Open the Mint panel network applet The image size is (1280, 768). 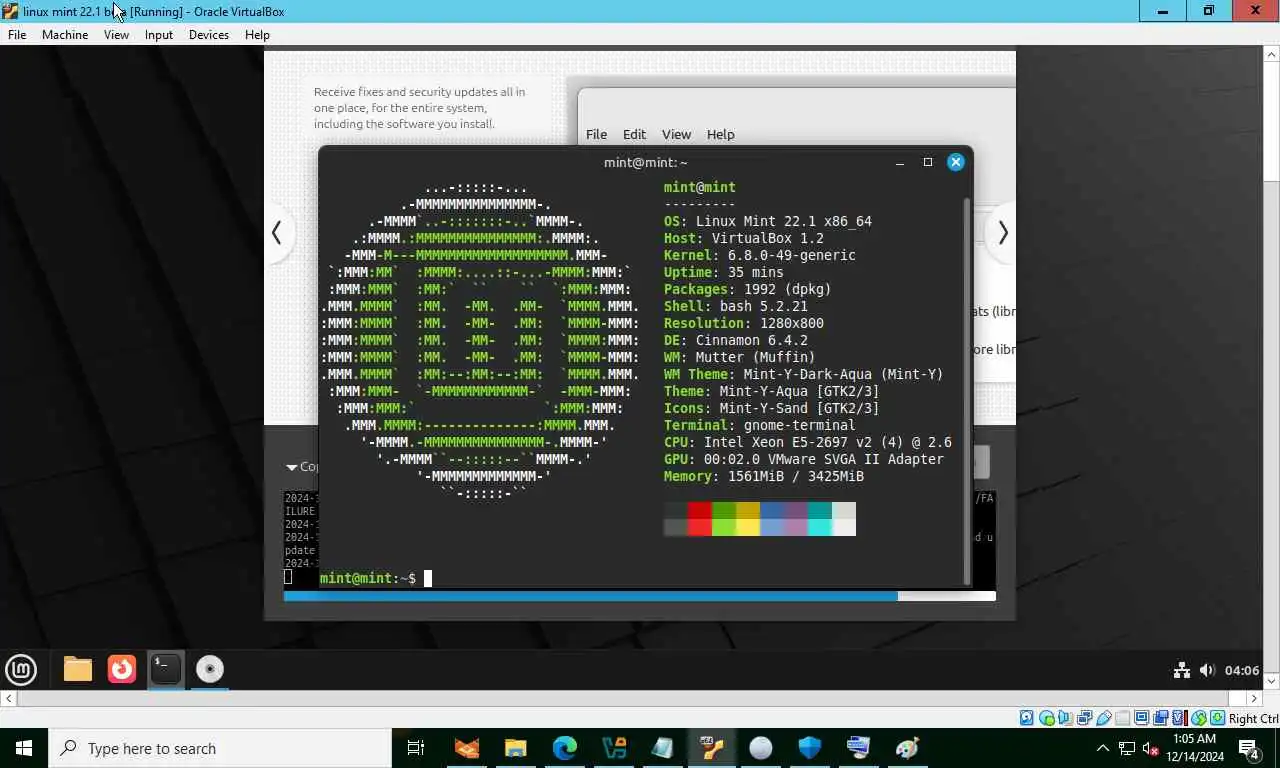point(1181,670)
